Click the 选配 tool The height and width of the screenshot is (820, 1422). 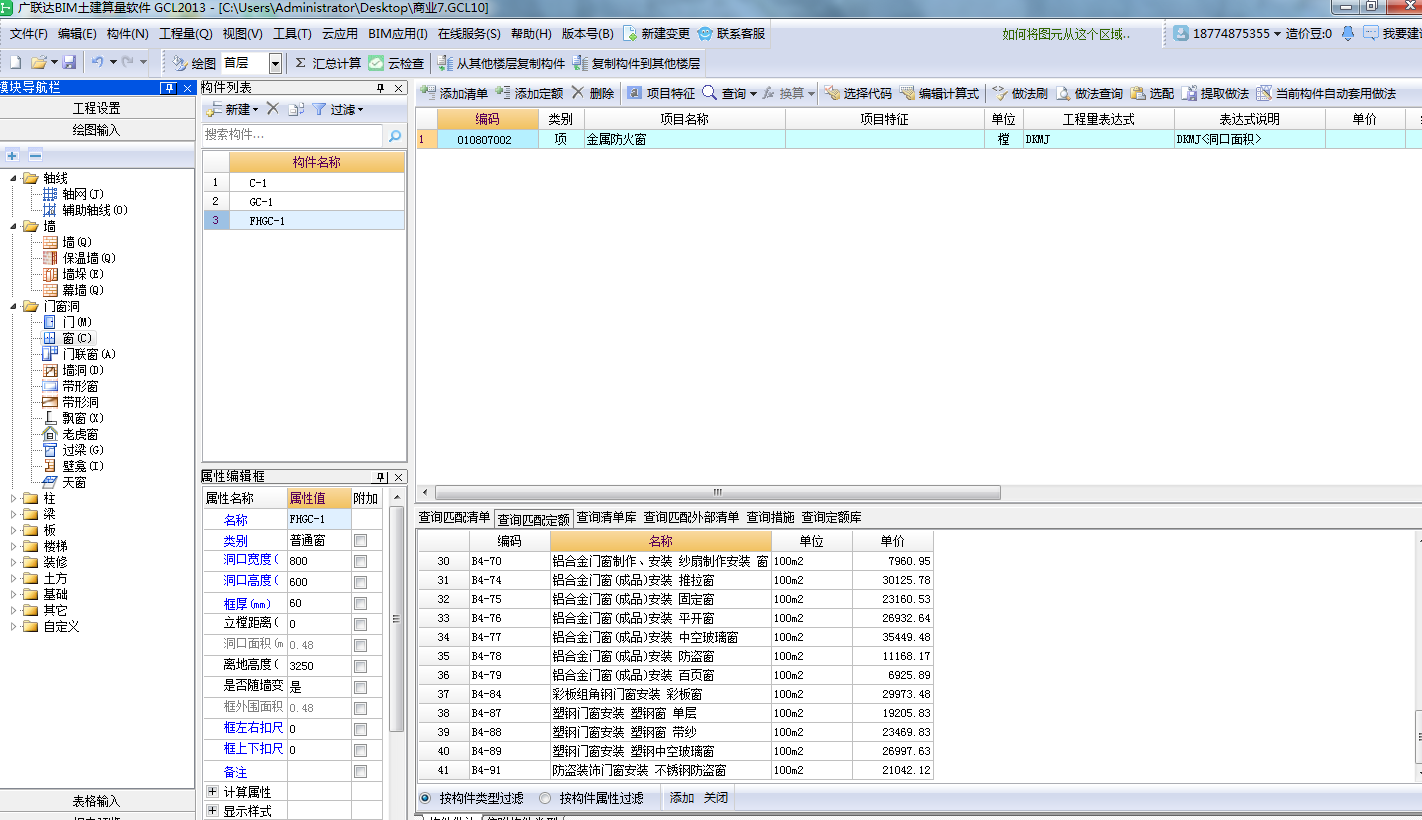1152,93
